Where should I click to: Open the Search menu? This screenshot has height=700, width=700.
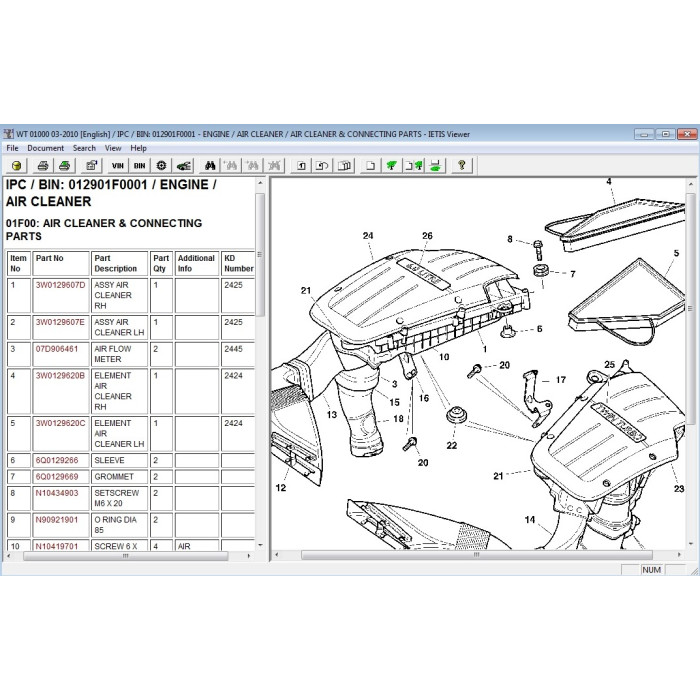(84, 148)
